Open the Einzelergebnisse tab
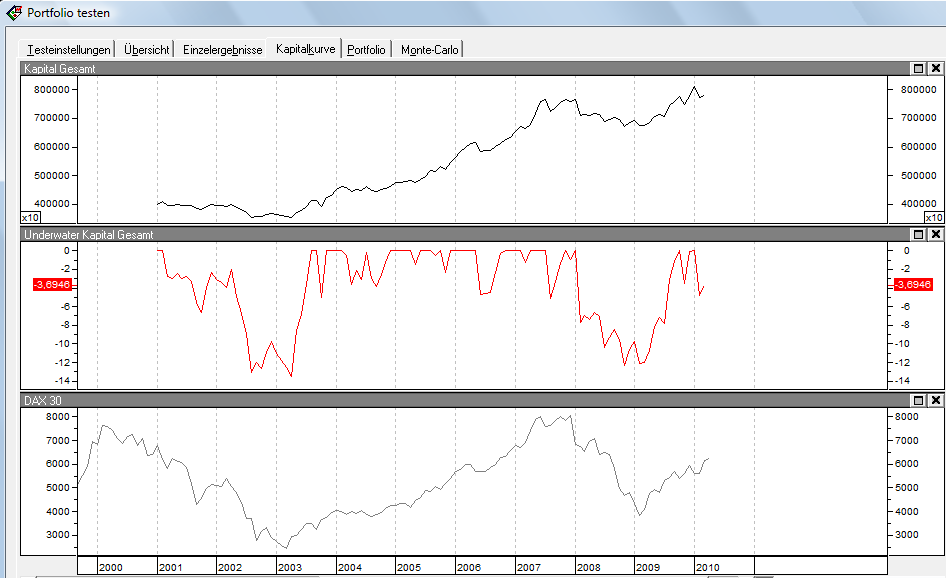This screenshot has height=578, width=946. pyautogui.click(x=223, y=49)
